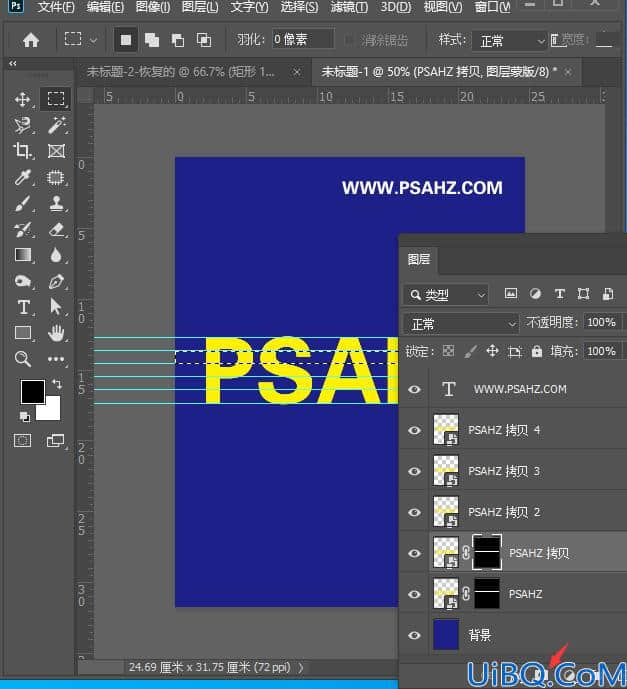Click the 填充 100% field
The image size is (627, 689).
tap(602, 351)
